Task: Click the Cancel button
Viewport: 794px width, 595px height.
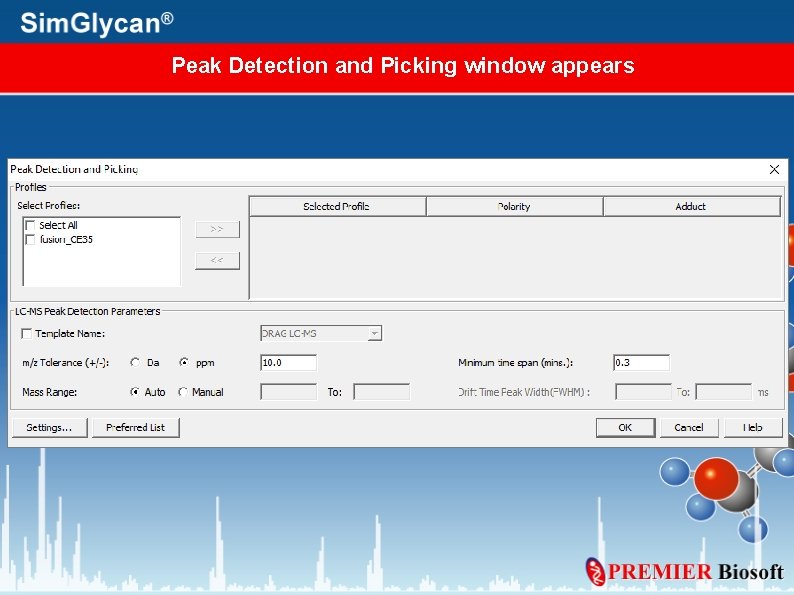Action: [x=689, y=427]
